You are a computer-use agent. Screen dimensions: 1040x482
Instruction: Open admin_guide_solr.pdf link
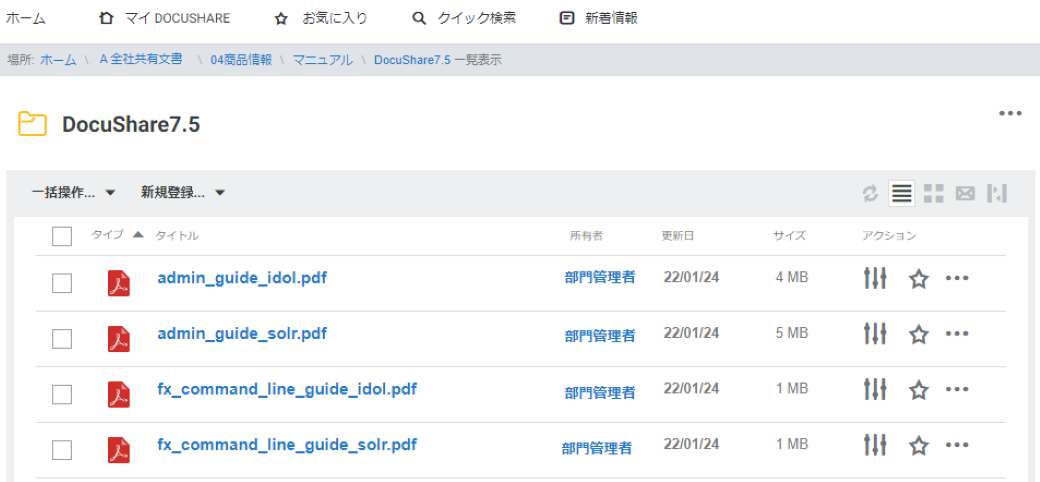tap(242, 333)
